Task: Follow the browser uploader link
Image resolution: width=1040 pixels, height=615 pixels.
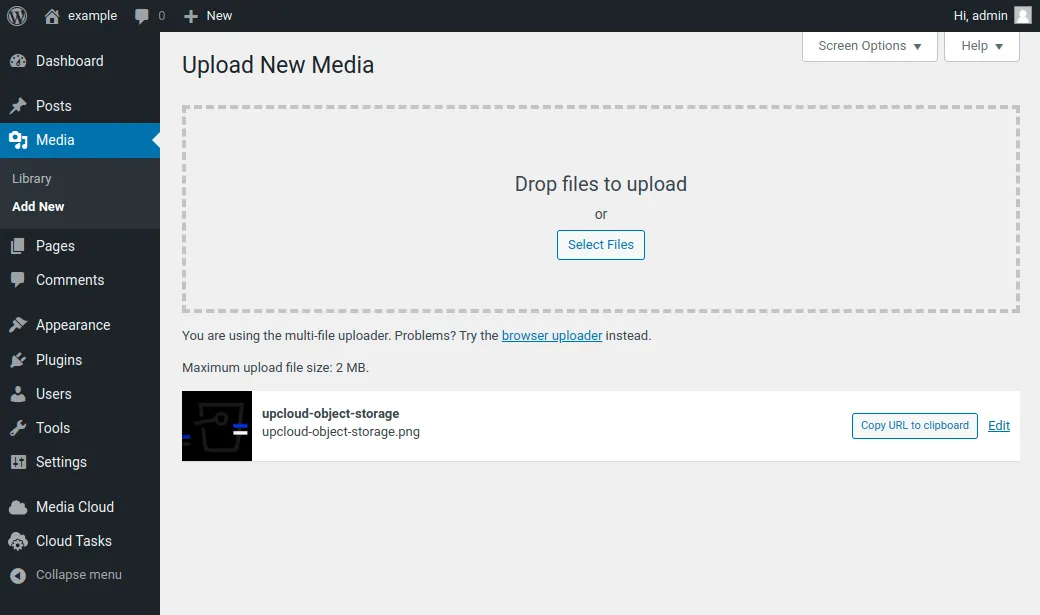Action: coord(551,336)
